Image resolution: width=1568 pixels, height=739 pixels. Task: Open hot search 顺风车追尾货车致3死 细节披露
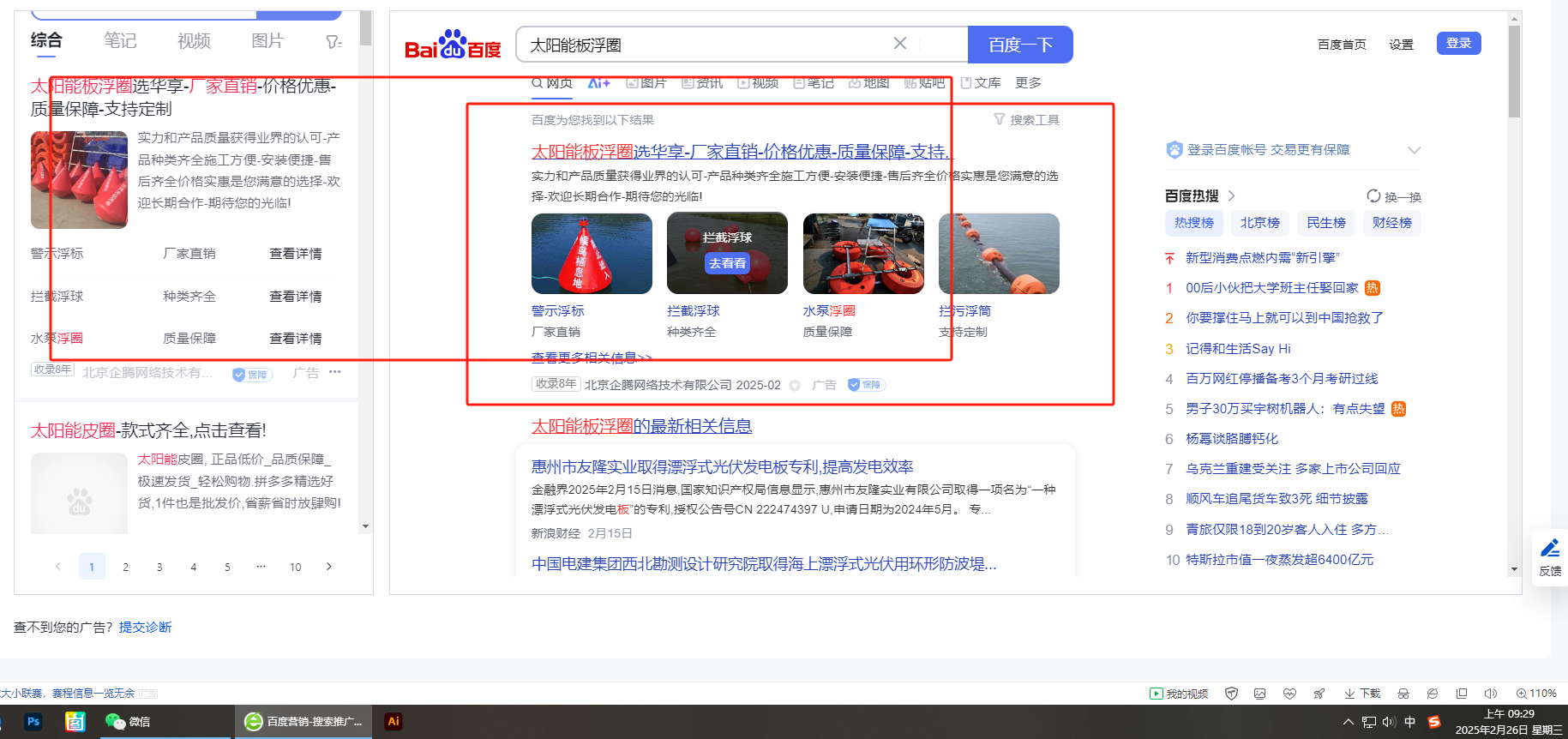(x=1277, y=499)
